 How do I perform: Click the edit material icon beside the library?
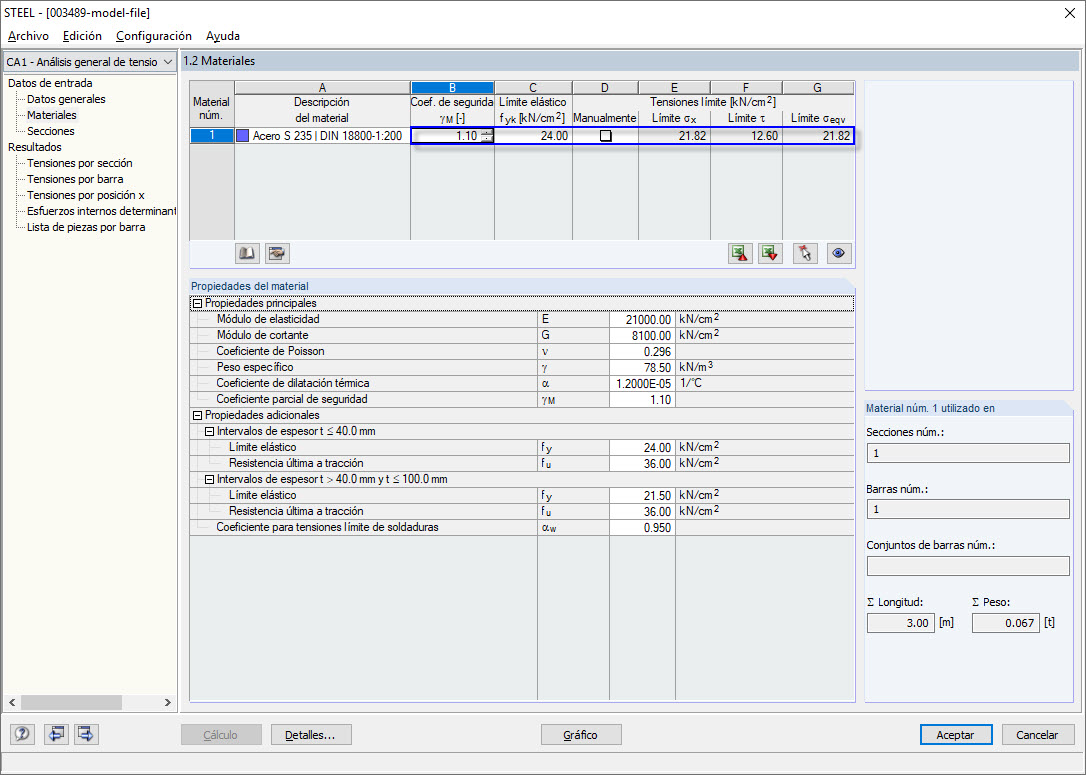coord(277,253)
